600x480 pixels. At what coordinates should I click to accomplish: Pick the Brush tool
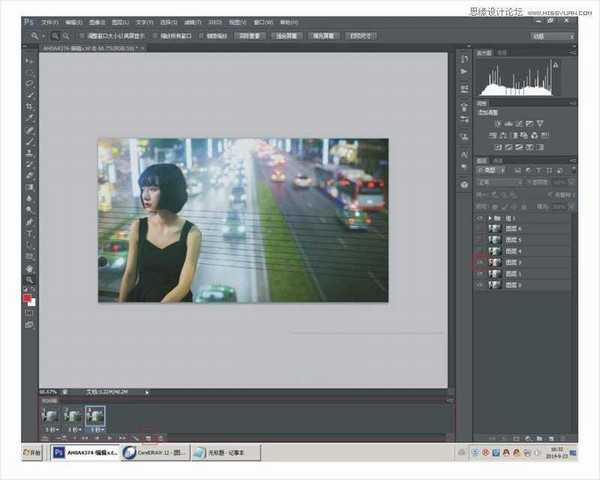point(29,141)
